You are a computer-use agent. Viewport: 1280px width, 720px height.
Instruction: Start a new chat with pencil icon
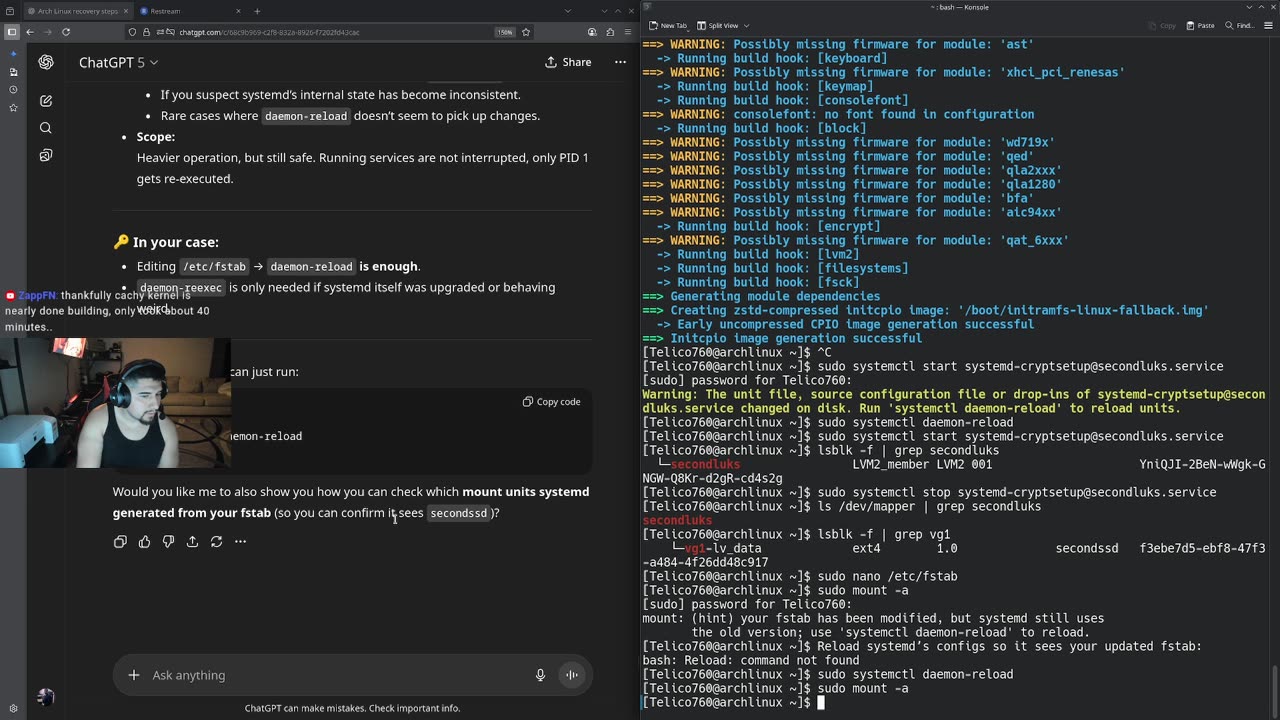46,101
